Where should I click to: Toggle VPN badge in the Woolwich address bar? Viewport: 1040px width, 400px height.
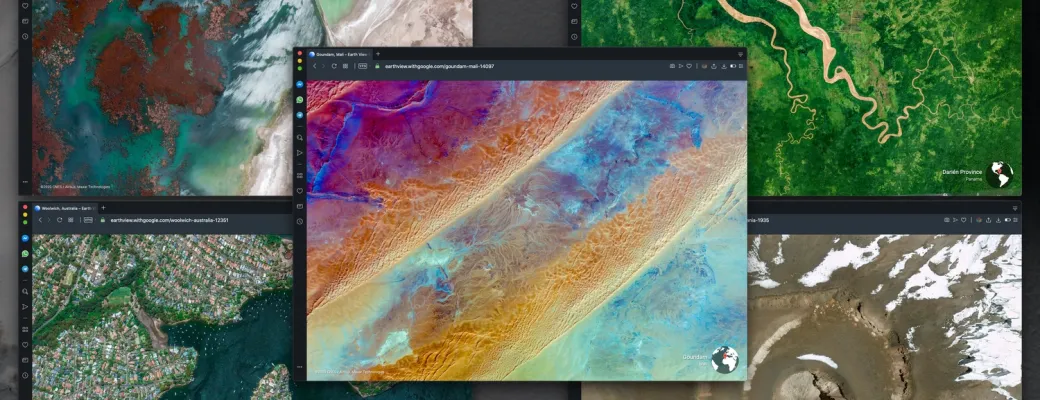pyautogui.click(x=88, y=220)
